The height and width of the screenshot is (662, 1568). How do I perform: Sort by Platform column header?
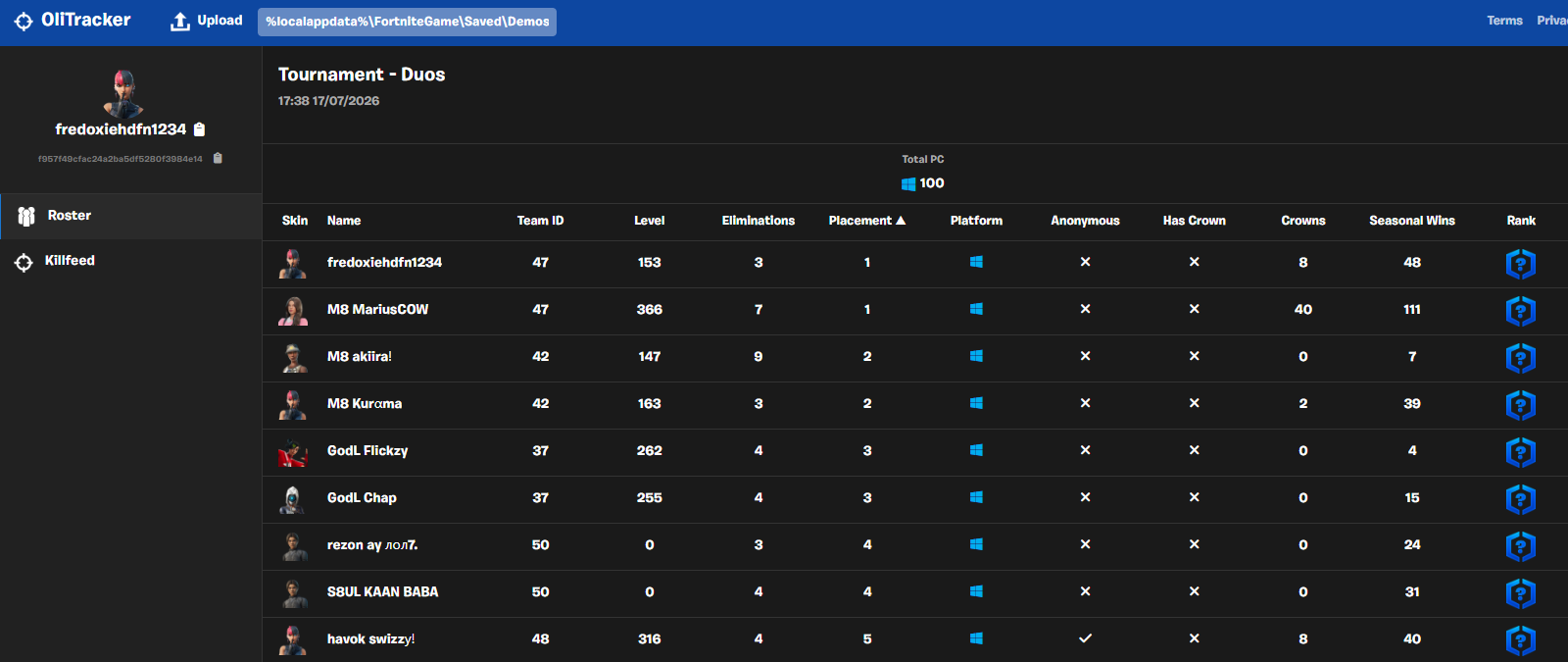click(x=976, y=221)
